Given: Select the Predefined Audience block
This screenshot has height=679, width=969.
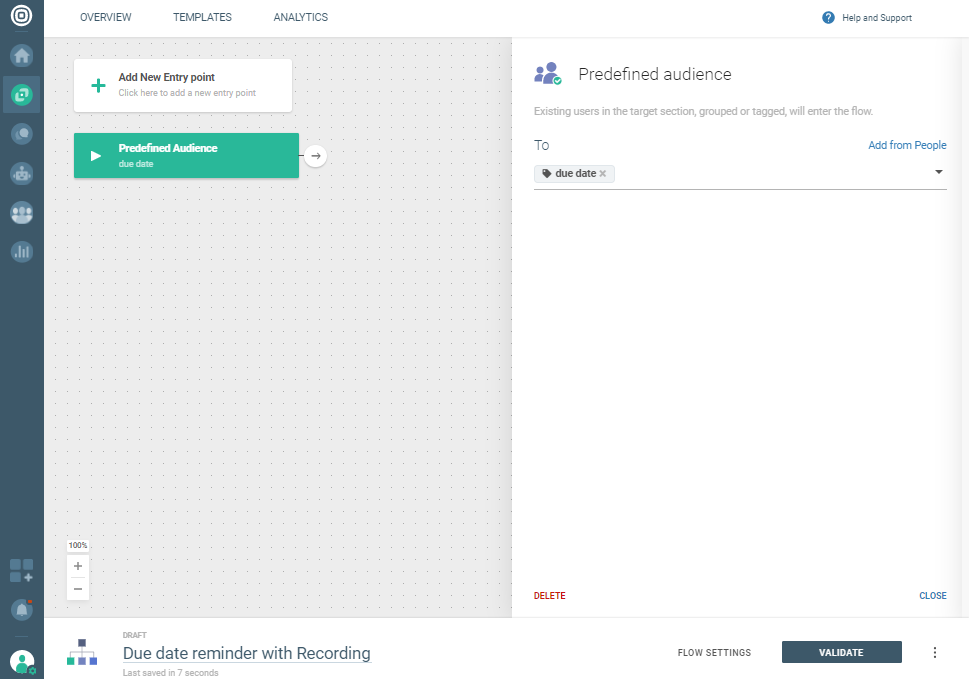Looking at the screenshot, I should [x=186, y=156].
